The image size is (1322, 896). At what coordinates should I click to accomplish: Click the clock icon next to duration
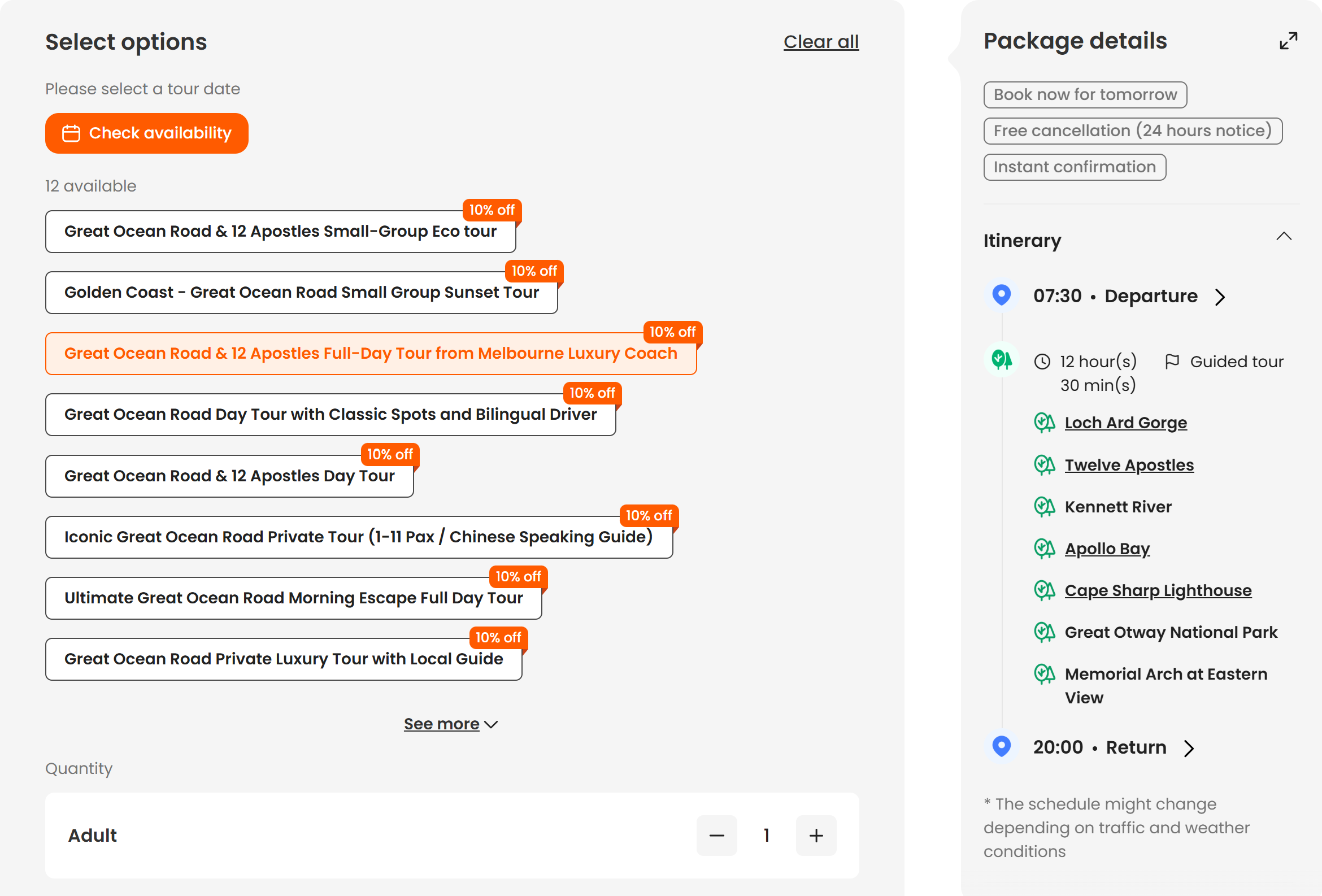[1042, 362]
